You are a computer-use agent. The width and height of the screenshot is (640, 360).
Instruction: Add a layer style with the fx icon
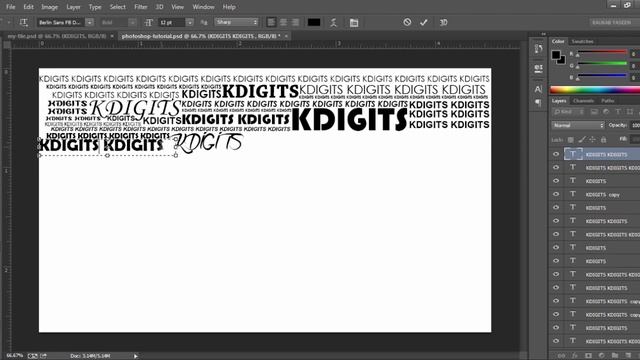(x=575, y=356)
